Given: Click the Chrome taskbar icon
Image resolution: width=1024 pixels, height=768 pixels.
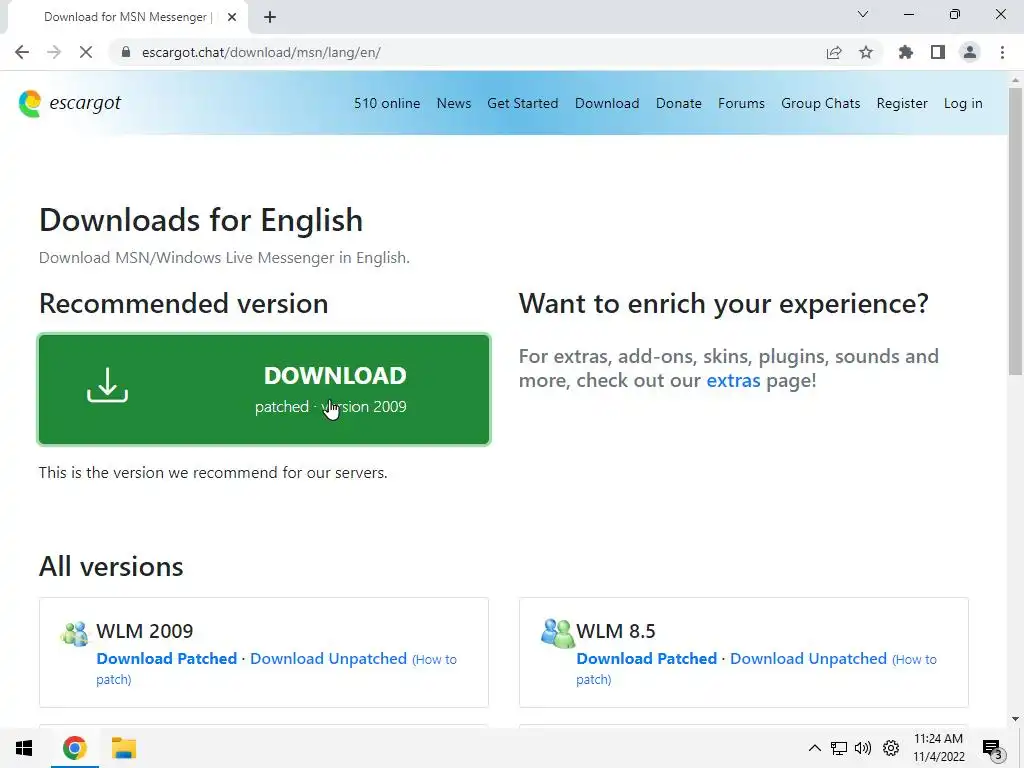Looking at the screenshot, I should click(x=74, y=748).
